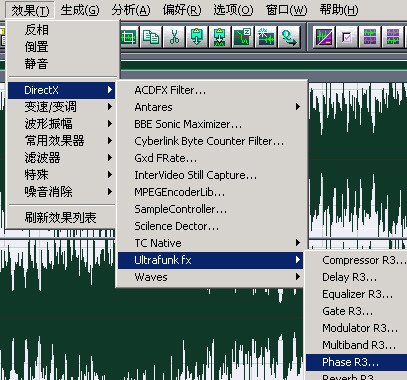Click the first purple multi-waveform toolbar icon

coord(370,37)
